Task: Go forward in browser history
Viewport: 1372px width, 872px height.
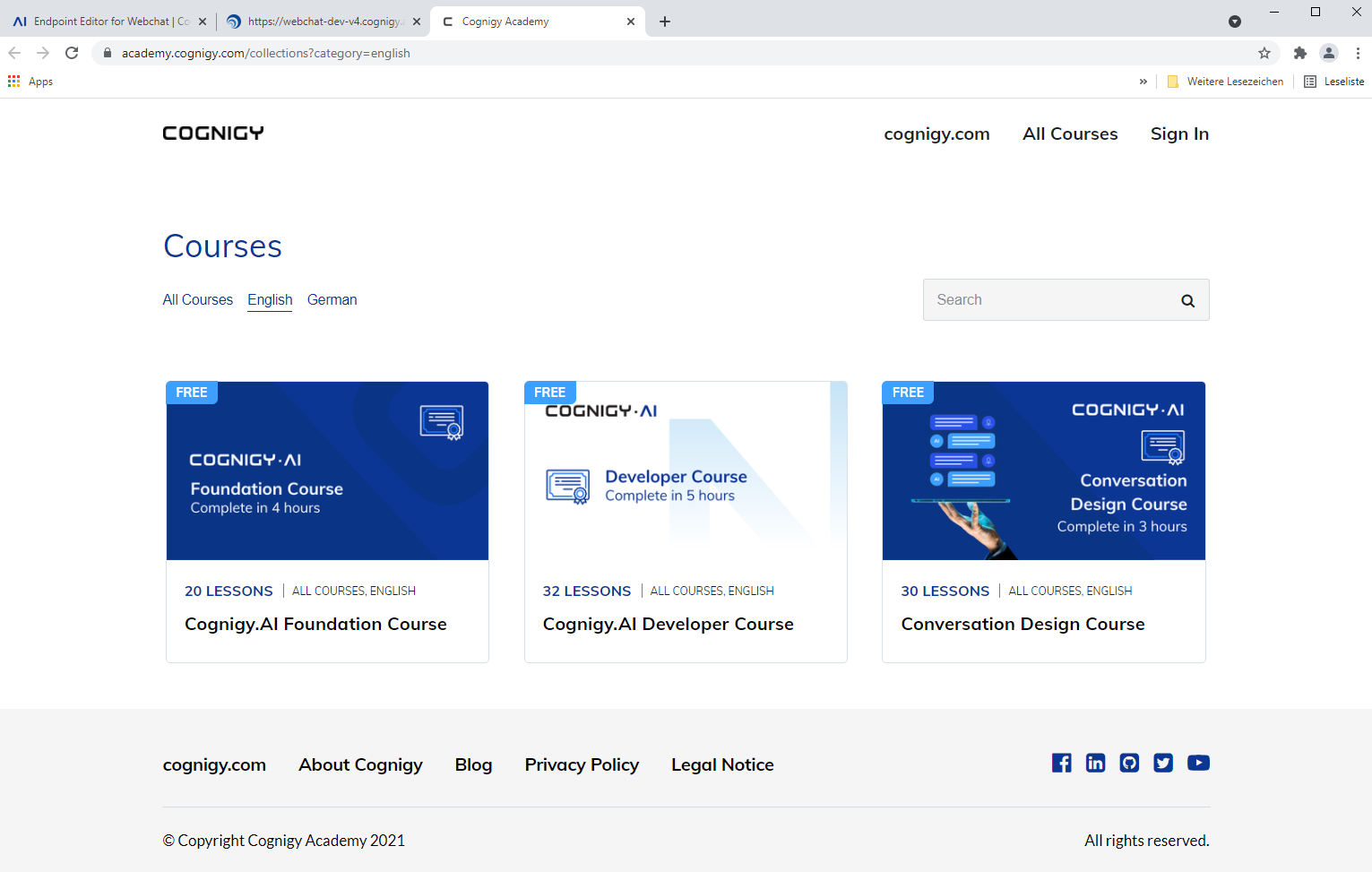Action: coord(43,53)
